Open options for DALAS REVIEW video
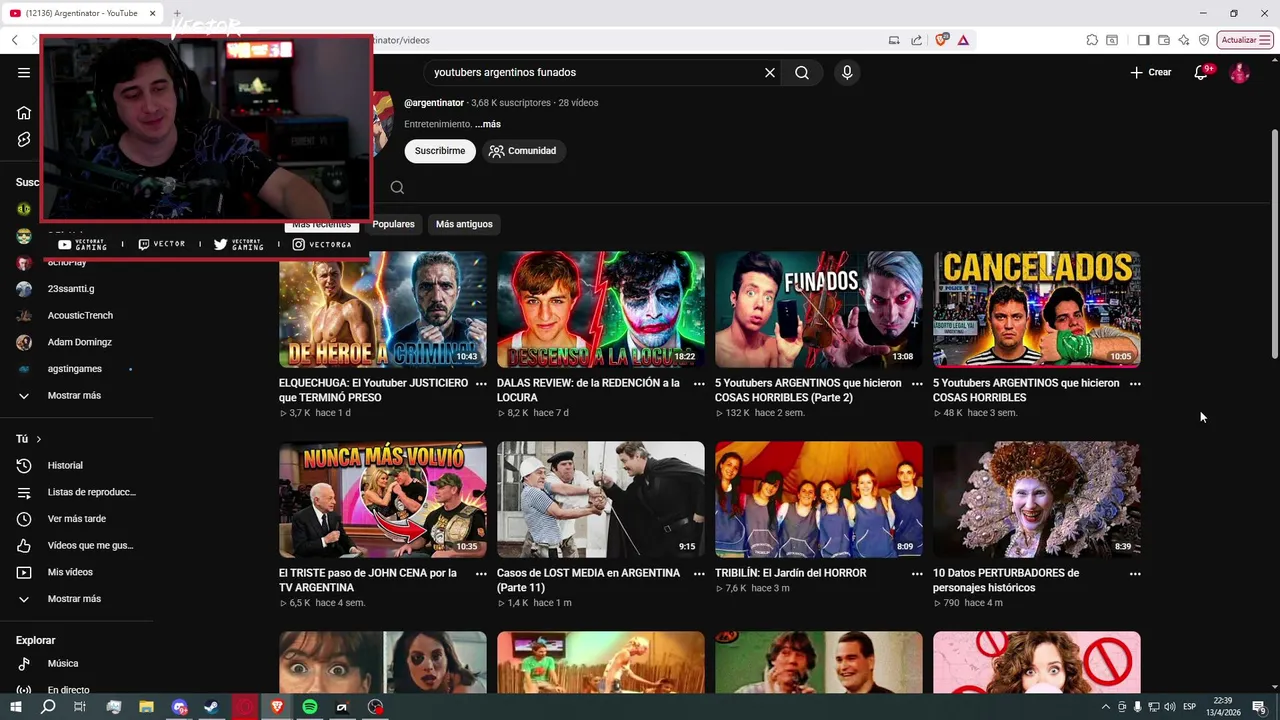 point(699,384)
